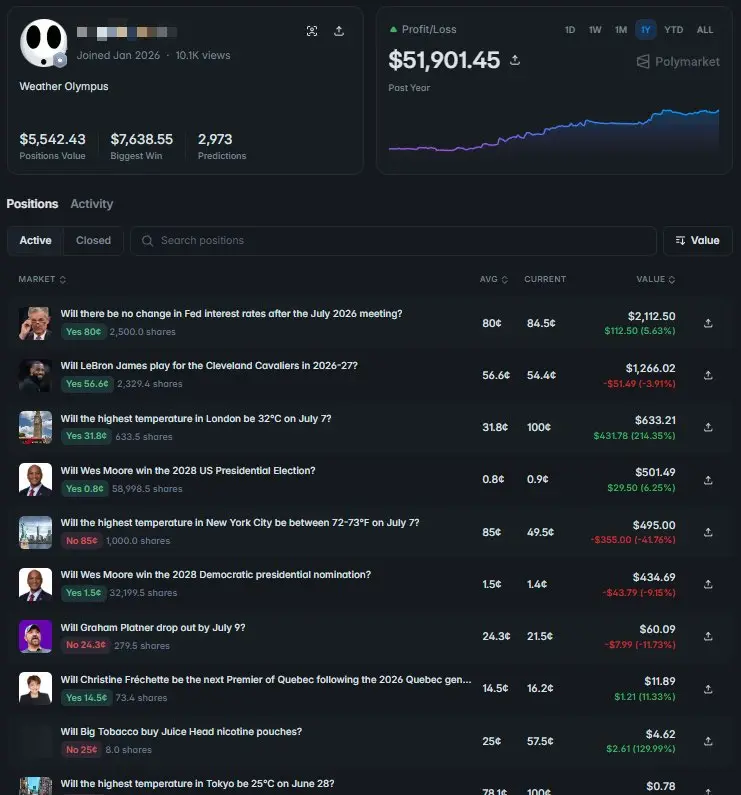Open the New York City skyline thumbnail
Image resolution: width=741 pixels, height=795 pixels.
coord(36,532)
